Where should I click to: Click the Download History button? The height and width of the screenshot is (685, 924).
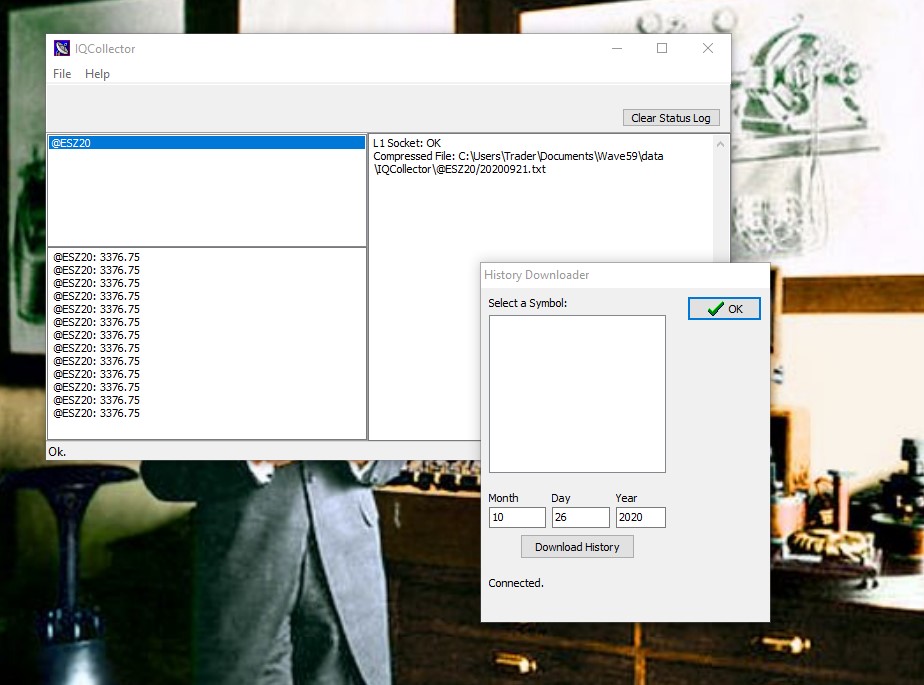tap(577, 547)
